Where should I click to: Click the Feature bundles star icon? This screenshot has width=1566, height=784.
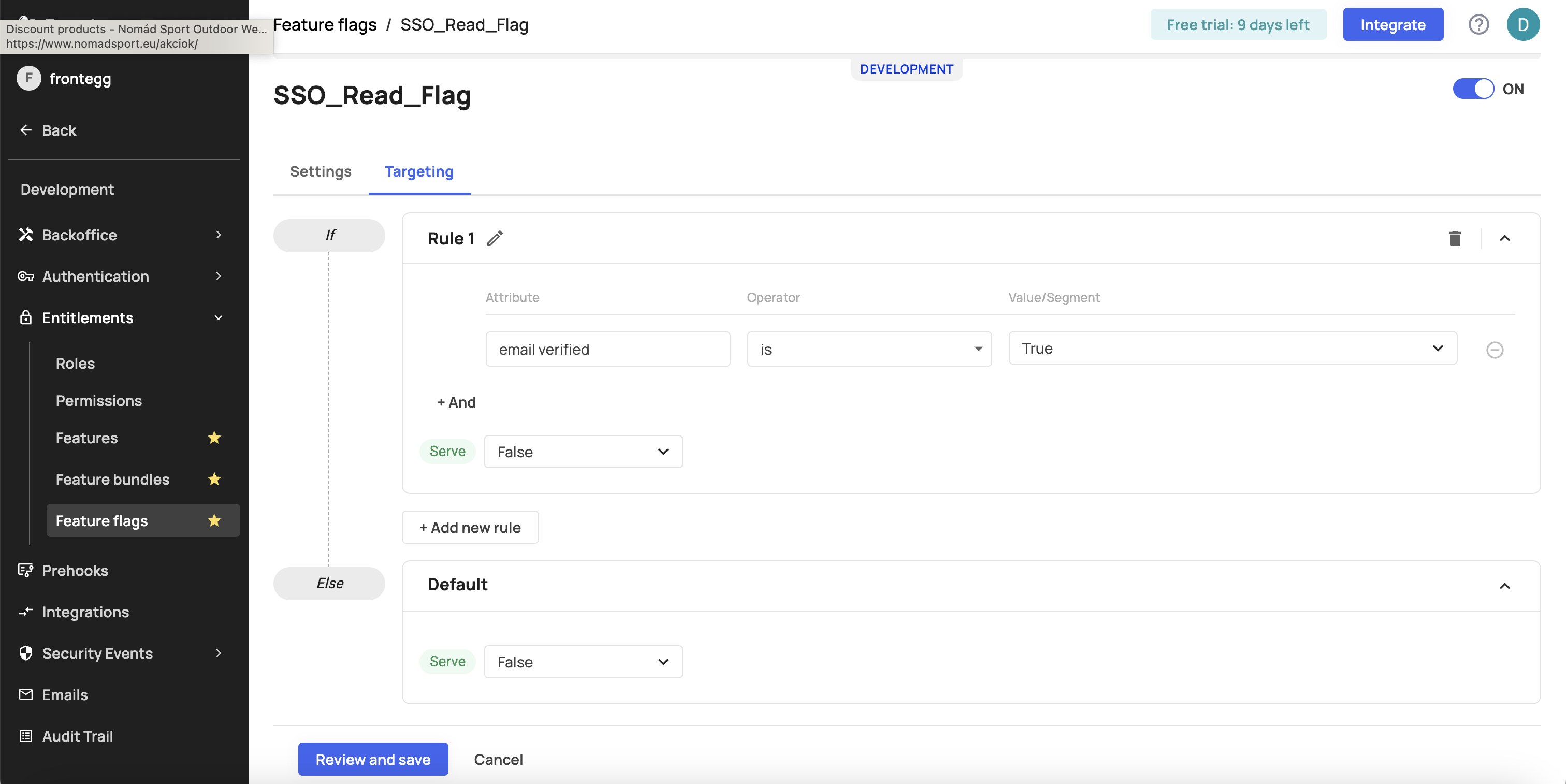(214, 479)
